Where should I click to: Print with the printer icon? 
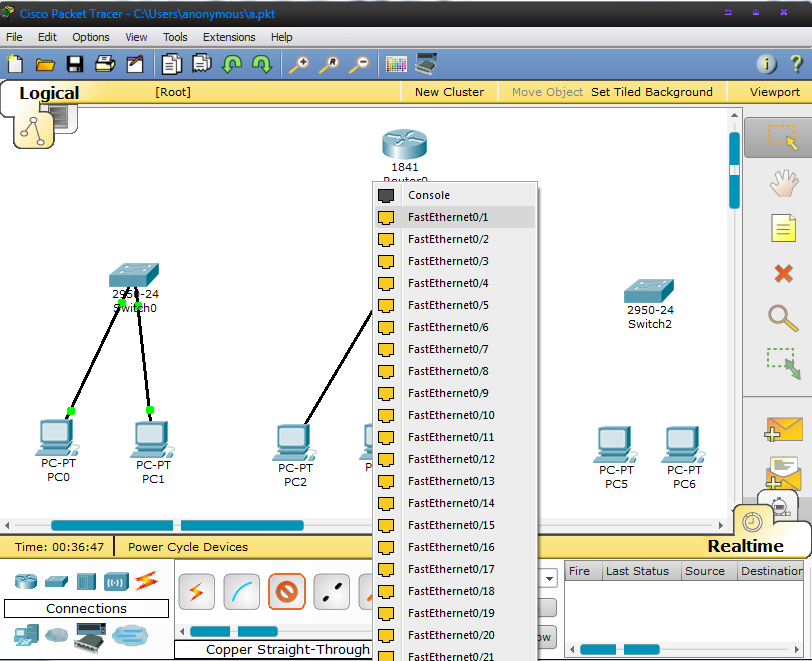[105, 64]
